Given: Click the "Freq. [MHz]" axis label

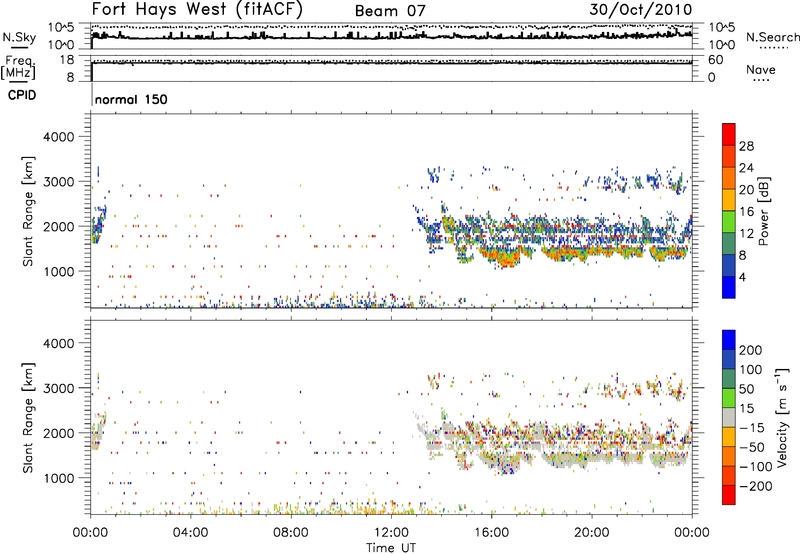Looking at the screenshot, I should [x=18, y=68].
